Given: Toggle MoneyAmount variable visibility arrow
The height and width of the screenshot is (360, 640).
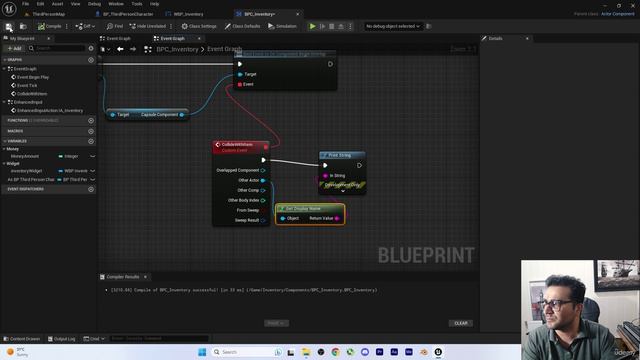Looking at the screenshot, I should (x=93, y=156).
